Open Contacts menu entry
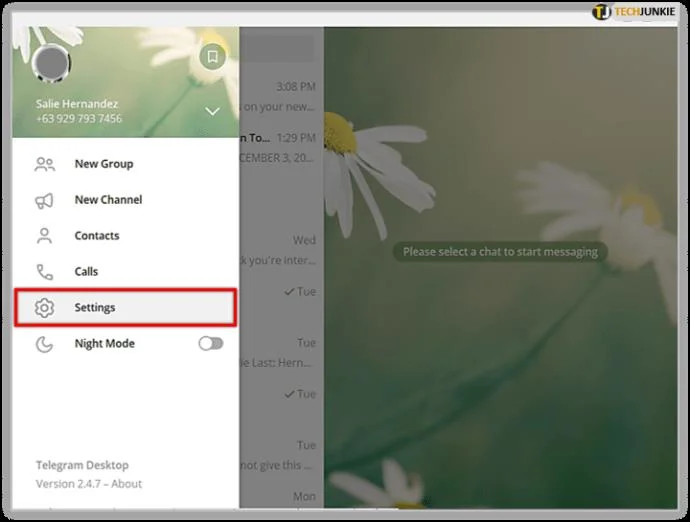 pos(126,235)
